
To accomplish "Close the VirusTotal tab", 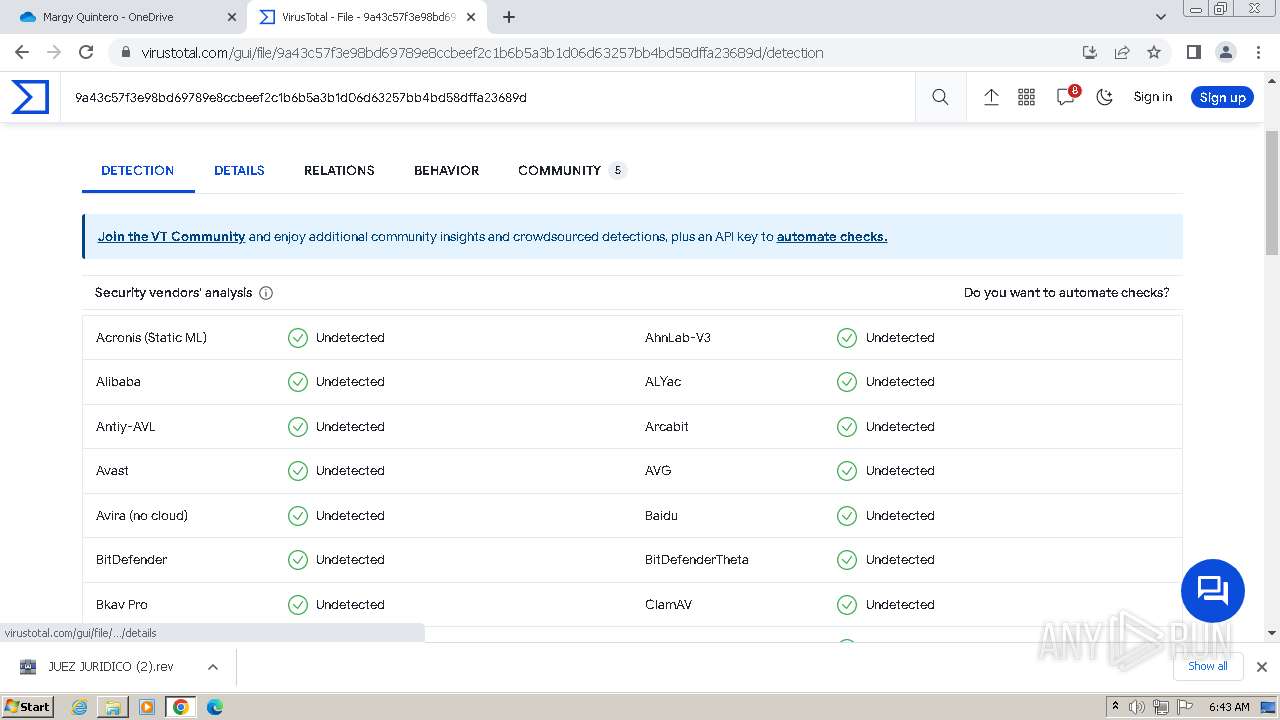I will click(471, 17).
